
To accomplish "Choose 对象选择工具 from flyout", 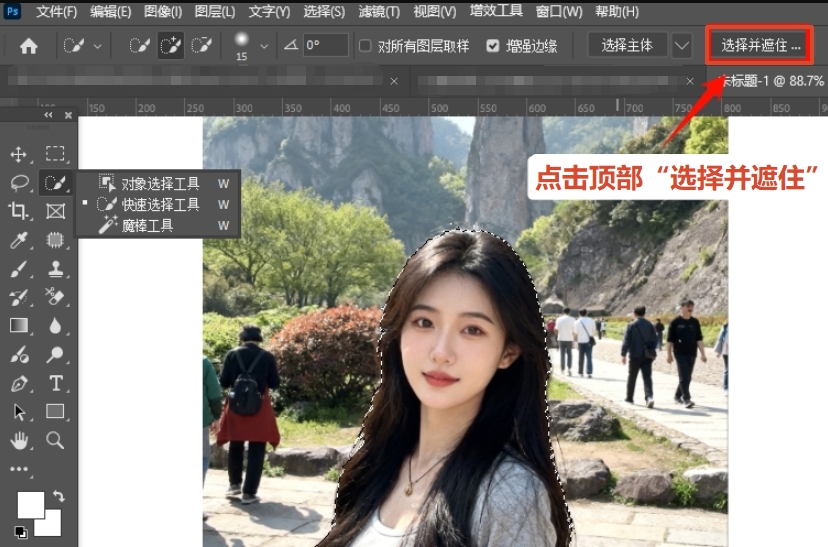I will click(158, 183).
